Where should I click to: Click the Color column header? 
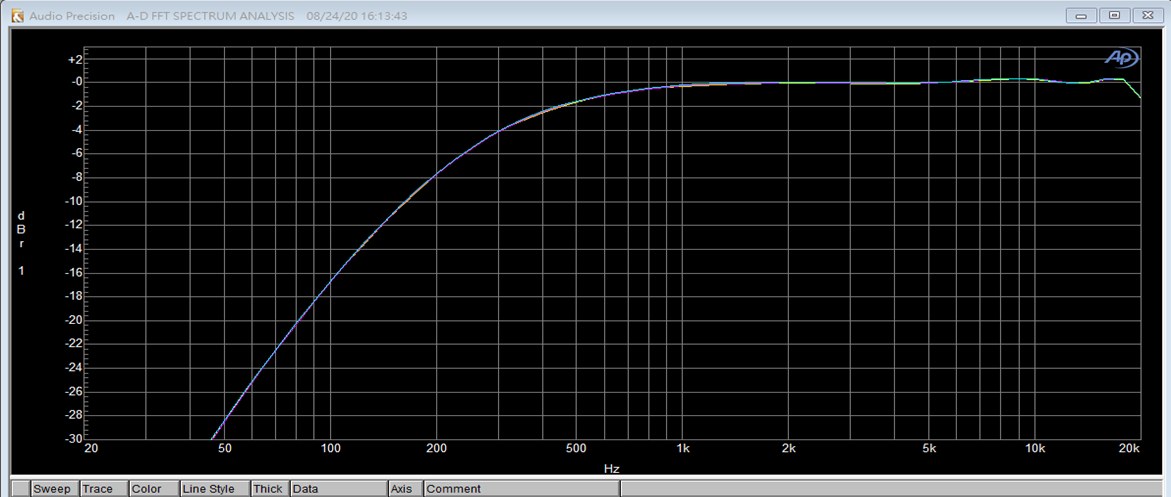coord(146,489)
